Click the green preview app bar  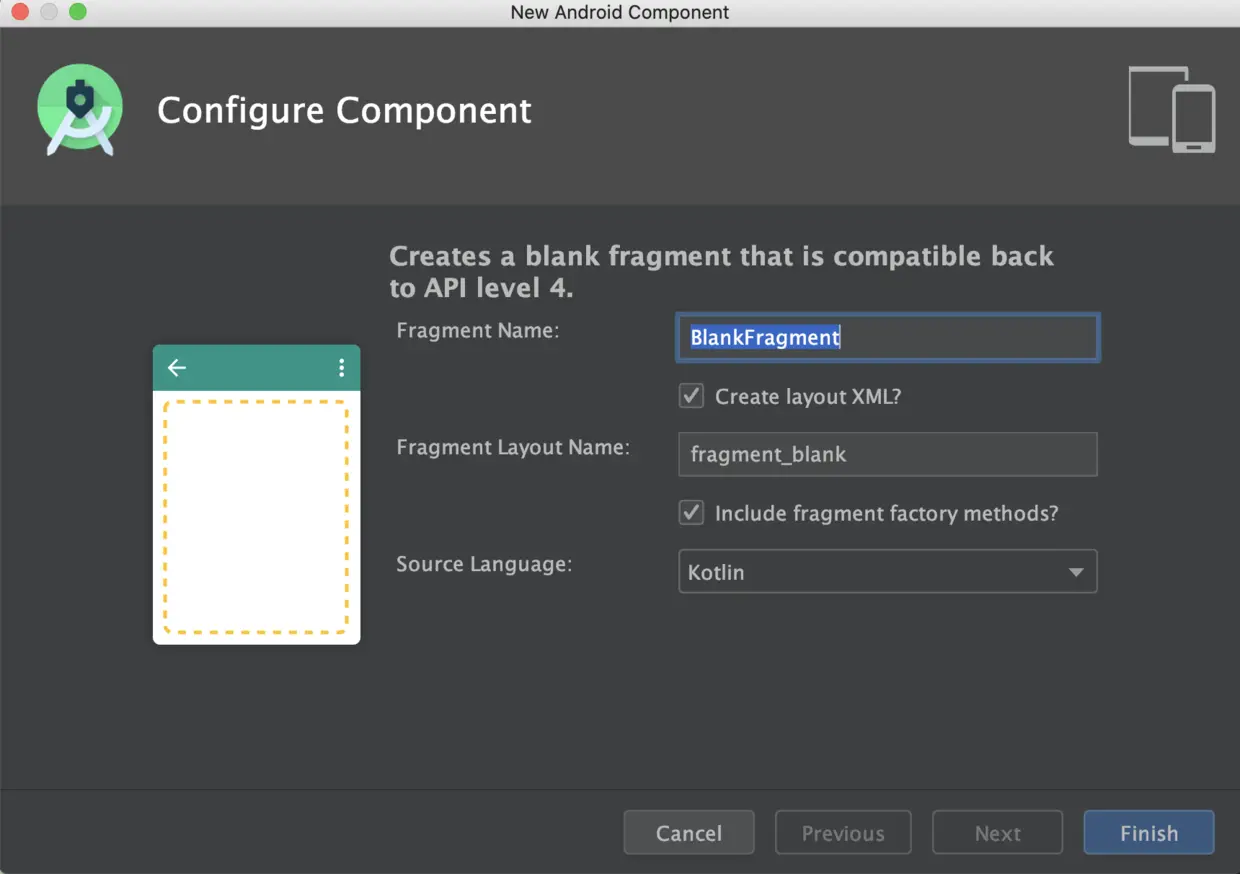[256, 368]
